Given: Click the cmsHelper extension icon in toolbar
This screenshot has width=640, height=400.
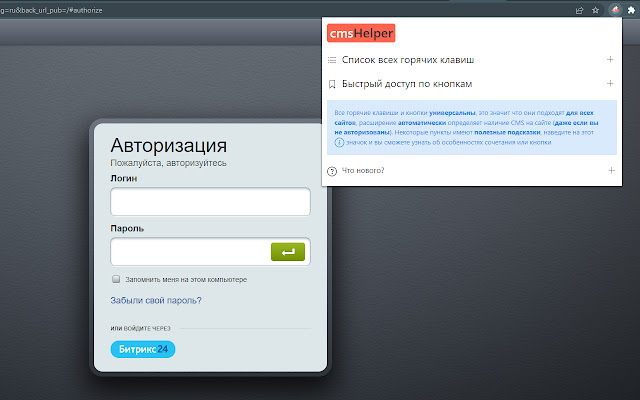Looking at the screenshot, I should tap(615, 10).
